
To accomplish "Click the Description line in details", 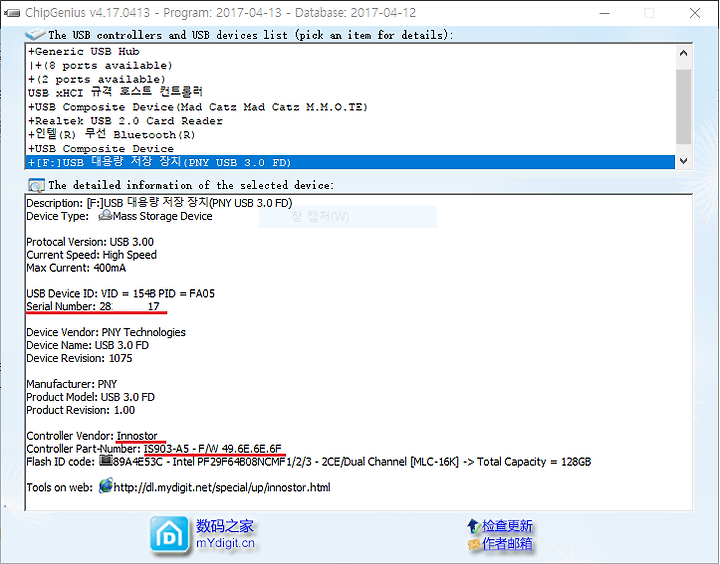I will [159, 203].
